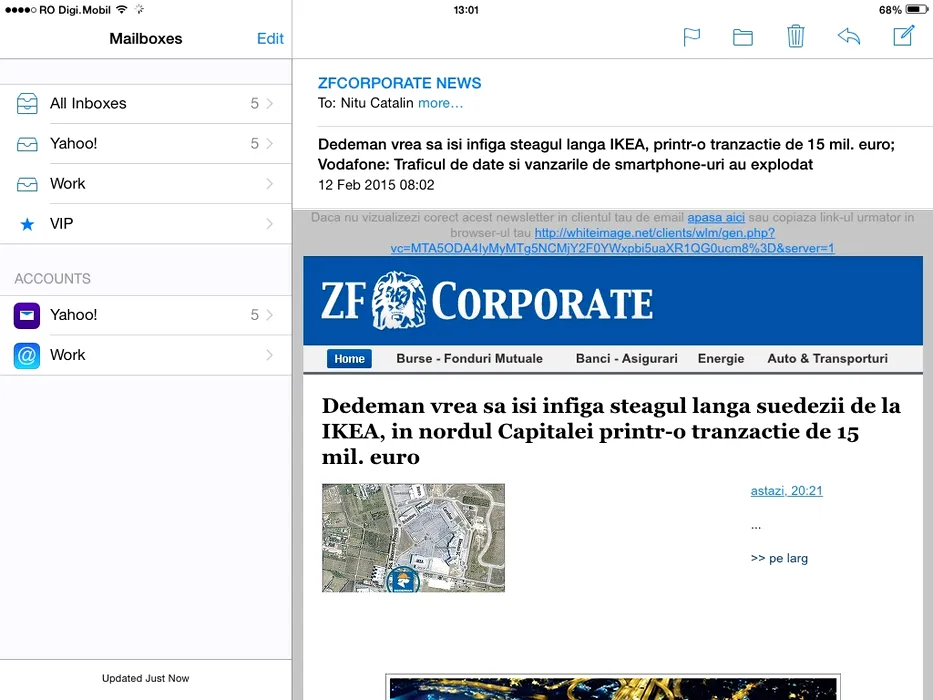
Task: Click the 'apasa aici' link
Action: [x=715, y=217]
